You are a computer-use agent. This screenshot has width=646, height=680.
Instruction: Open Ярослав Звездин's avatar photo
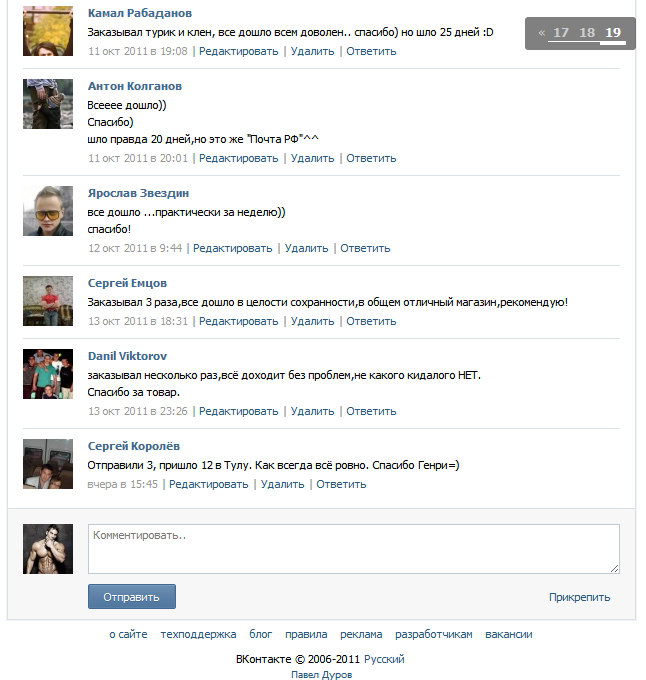tap(48, 211)
